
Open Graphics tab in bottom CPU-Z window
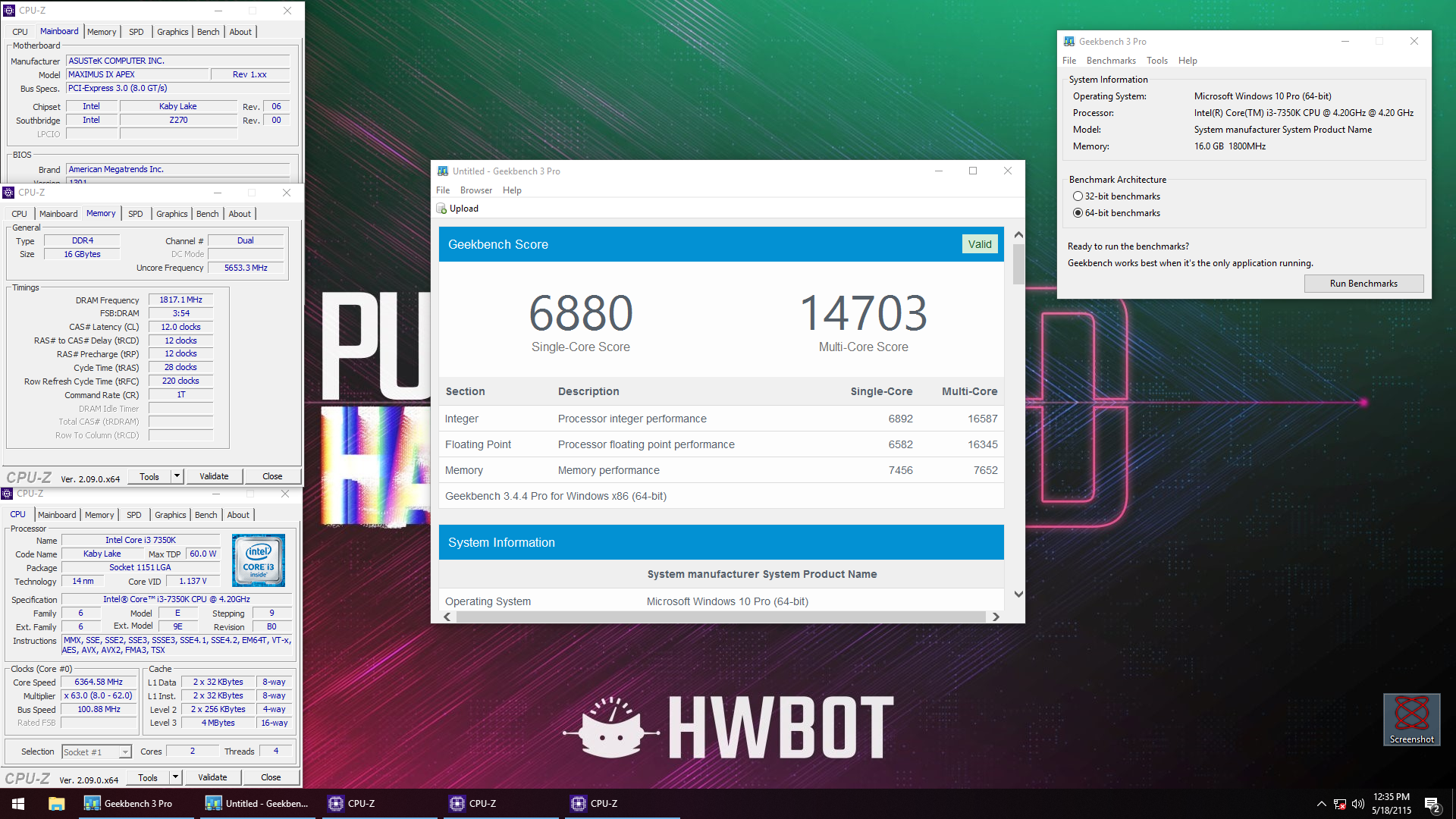(x=171, y=515)
